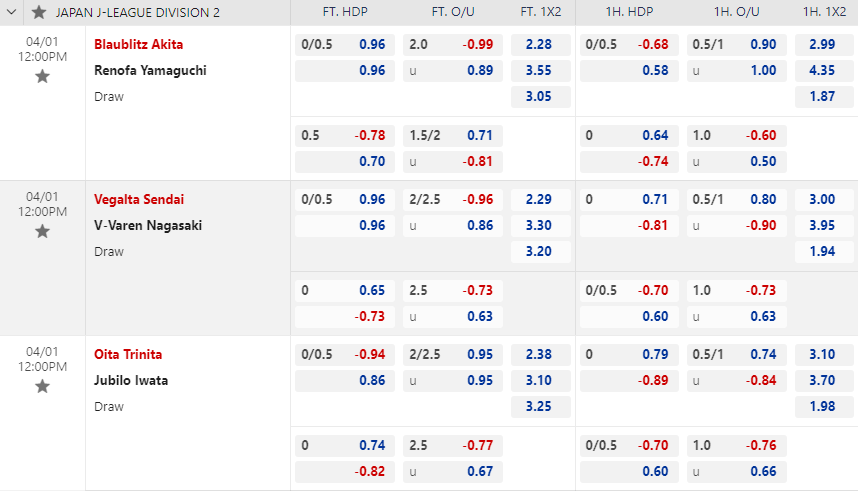Viewport: 858px width, 491px height.
Task: Pick Akita FT over 2.0 odds -0.99
Action: (453, 44)
